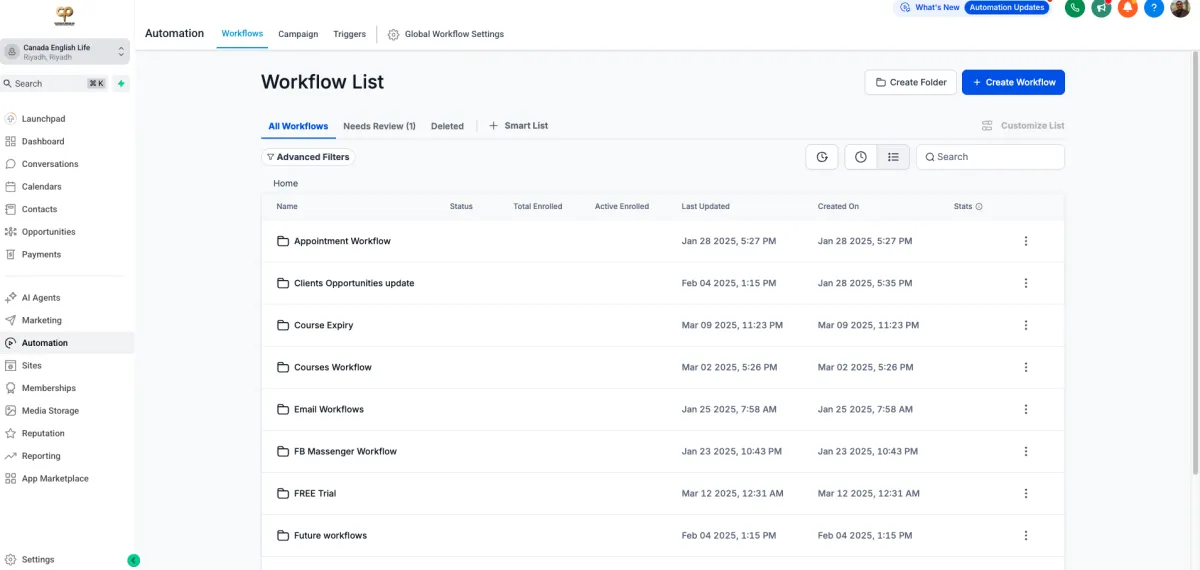
Task: Open the Email Workflows folder
Action: click(329, 409)
